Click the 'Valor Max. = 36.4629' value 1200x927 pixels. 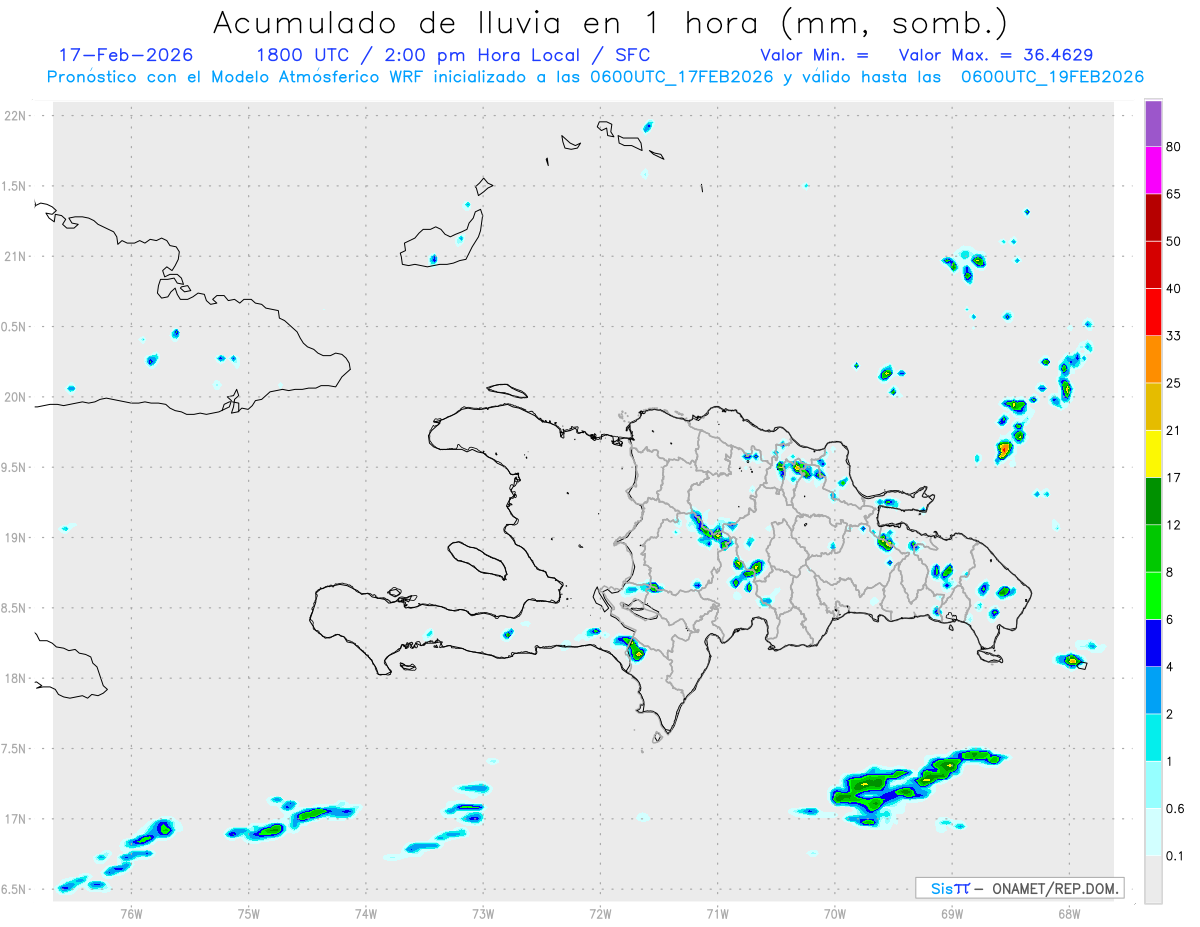(x=996, y=56)
